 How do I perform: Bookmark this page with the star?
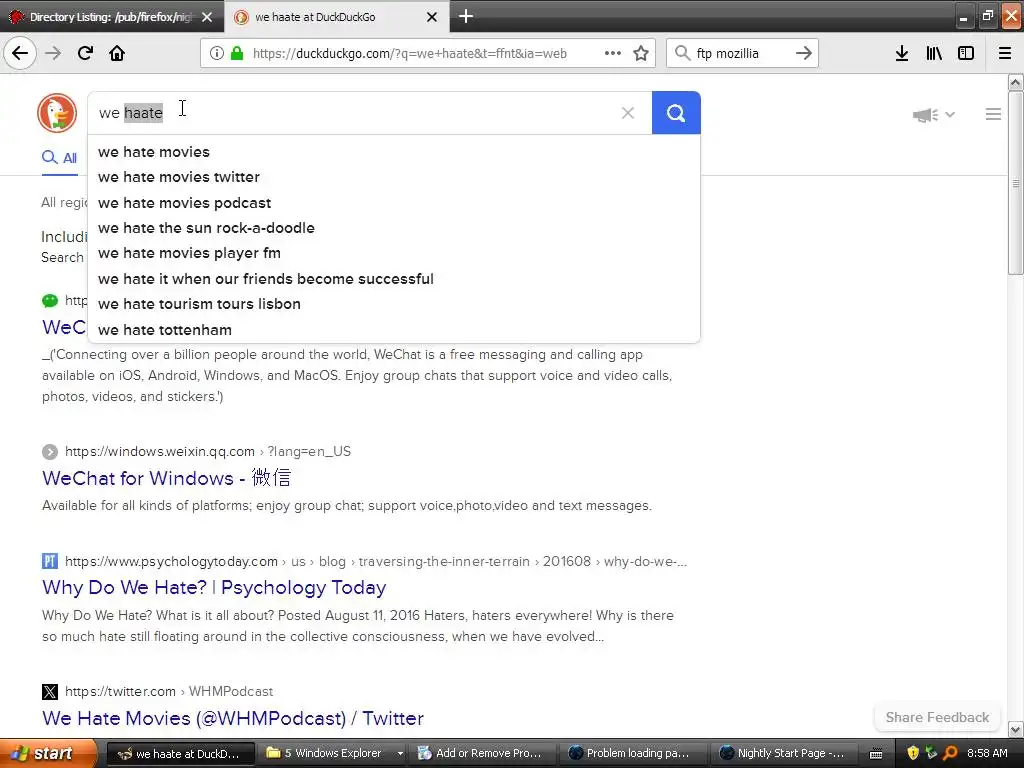point(641,54)
